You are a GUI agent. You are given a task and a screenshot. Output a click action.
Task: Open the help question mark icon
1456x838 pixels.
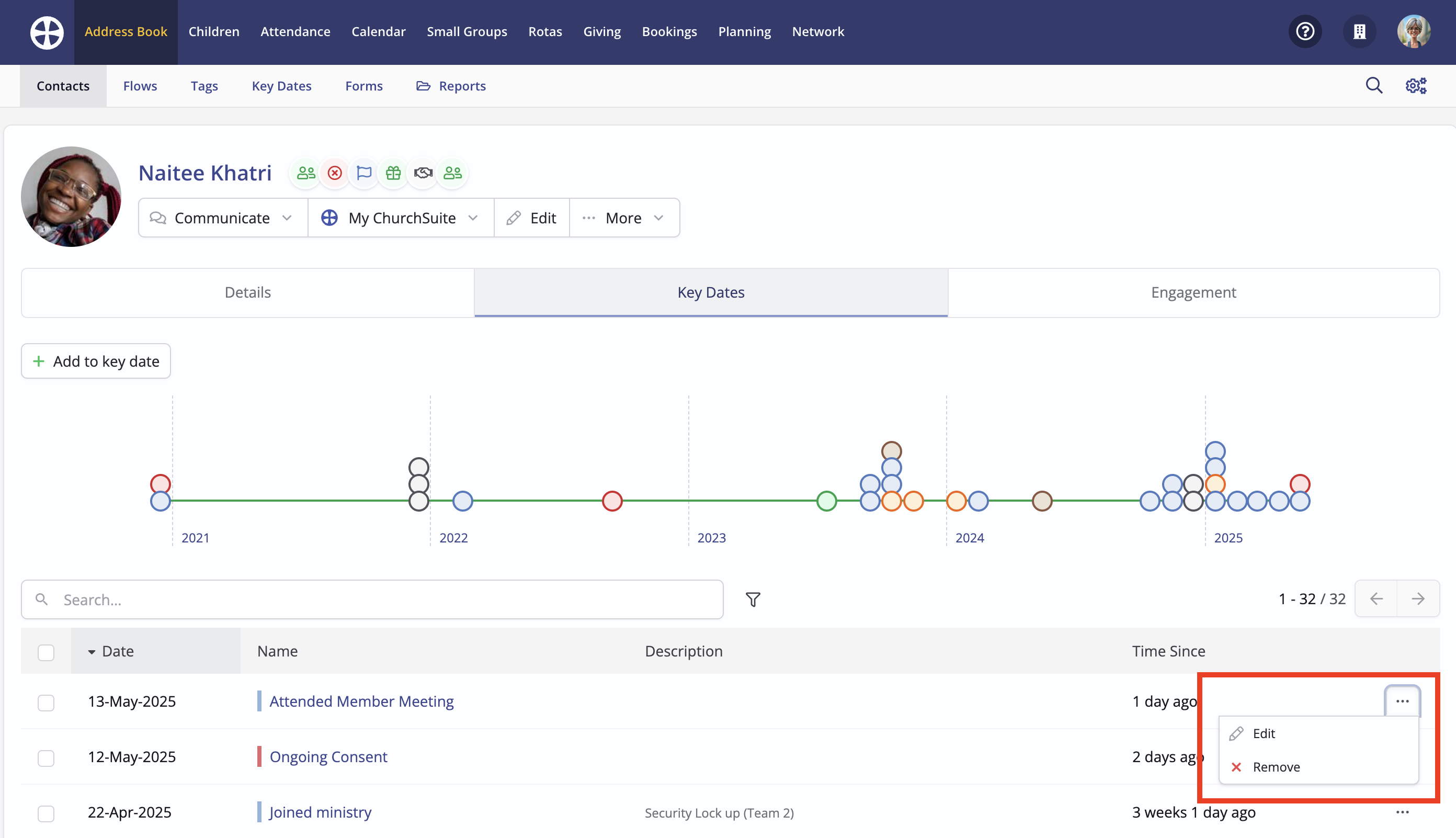pos(1305,32)
